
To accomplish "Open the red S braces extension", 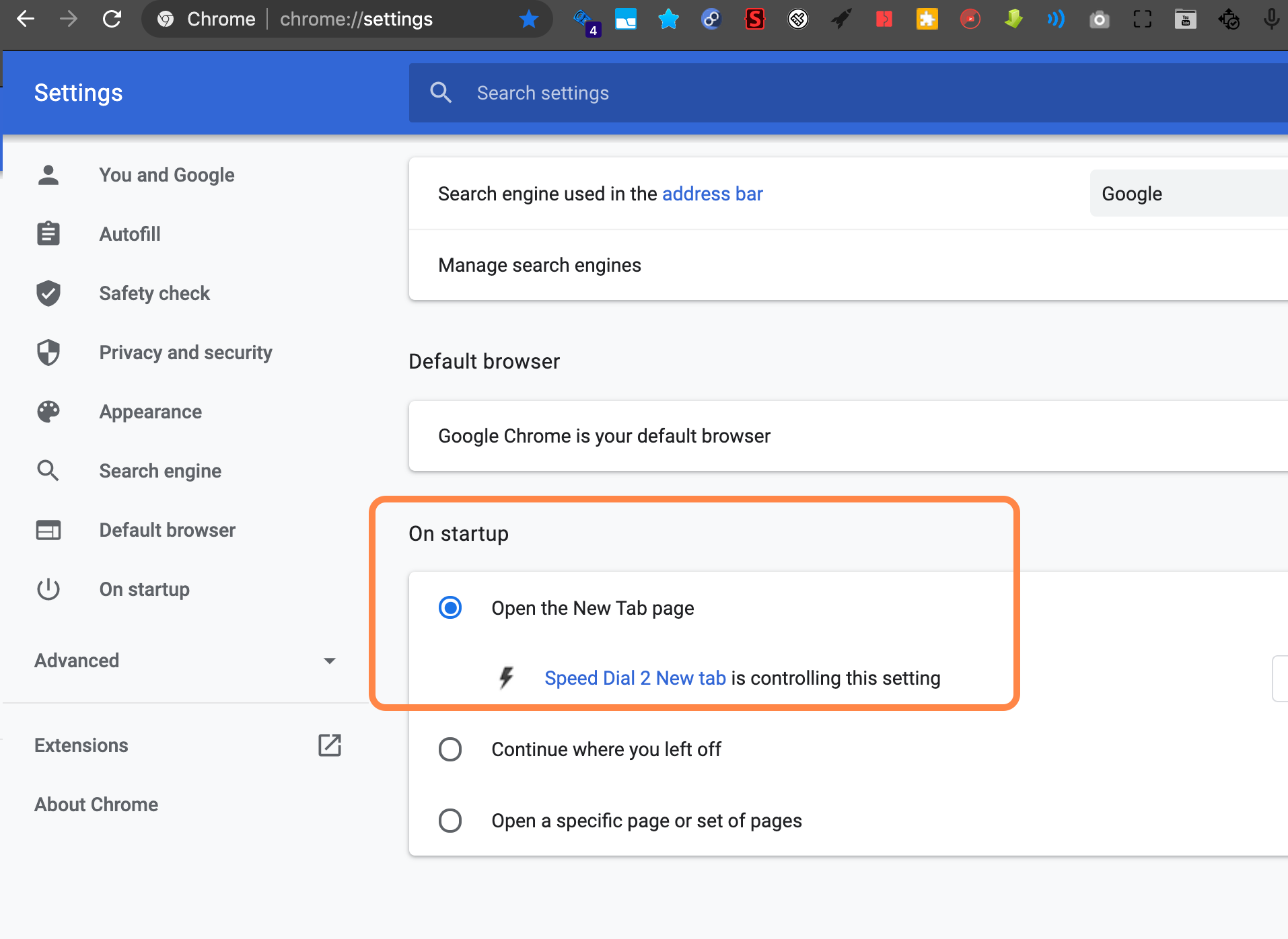I will (x=755, y=19).
